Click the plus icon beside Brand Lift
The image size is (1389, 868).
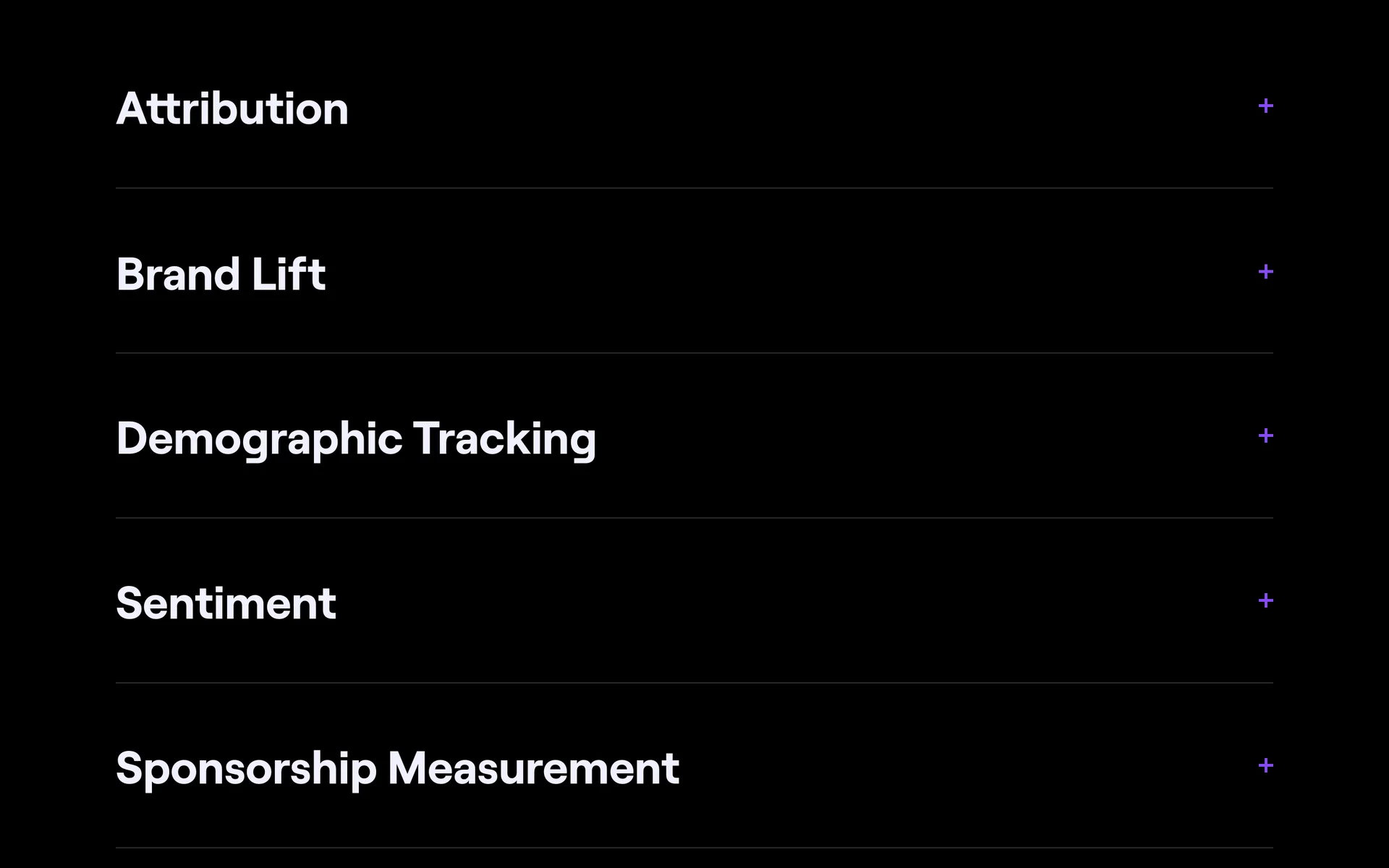point(1265,272)
